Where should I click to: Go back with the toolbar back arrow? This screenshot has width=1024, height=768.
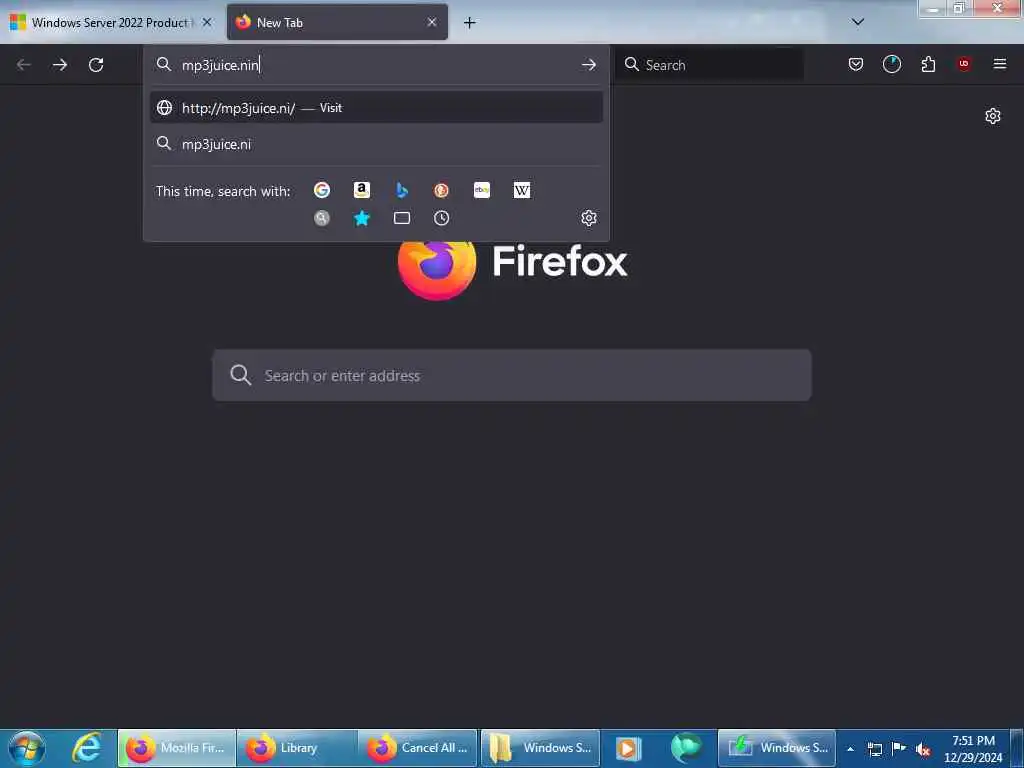click(x=24, y=65)
